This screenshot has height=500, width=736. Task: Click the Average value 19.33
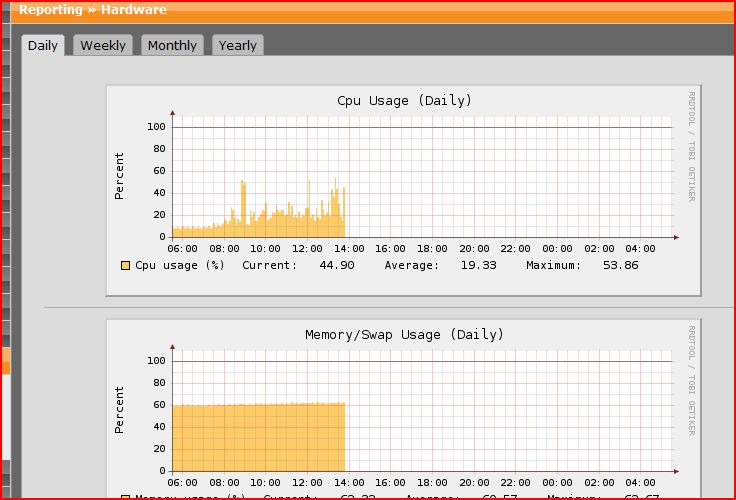pos(478,265)
